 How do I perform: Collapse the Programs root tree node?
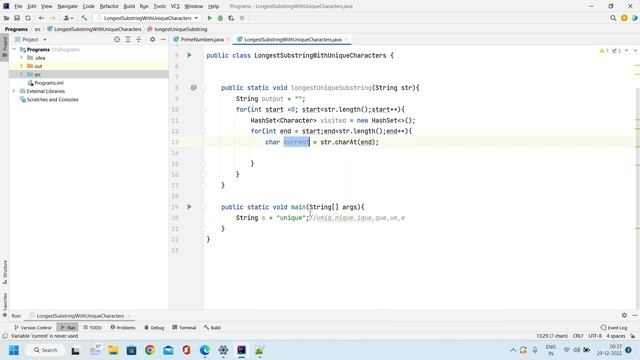(x=14, y=49)
